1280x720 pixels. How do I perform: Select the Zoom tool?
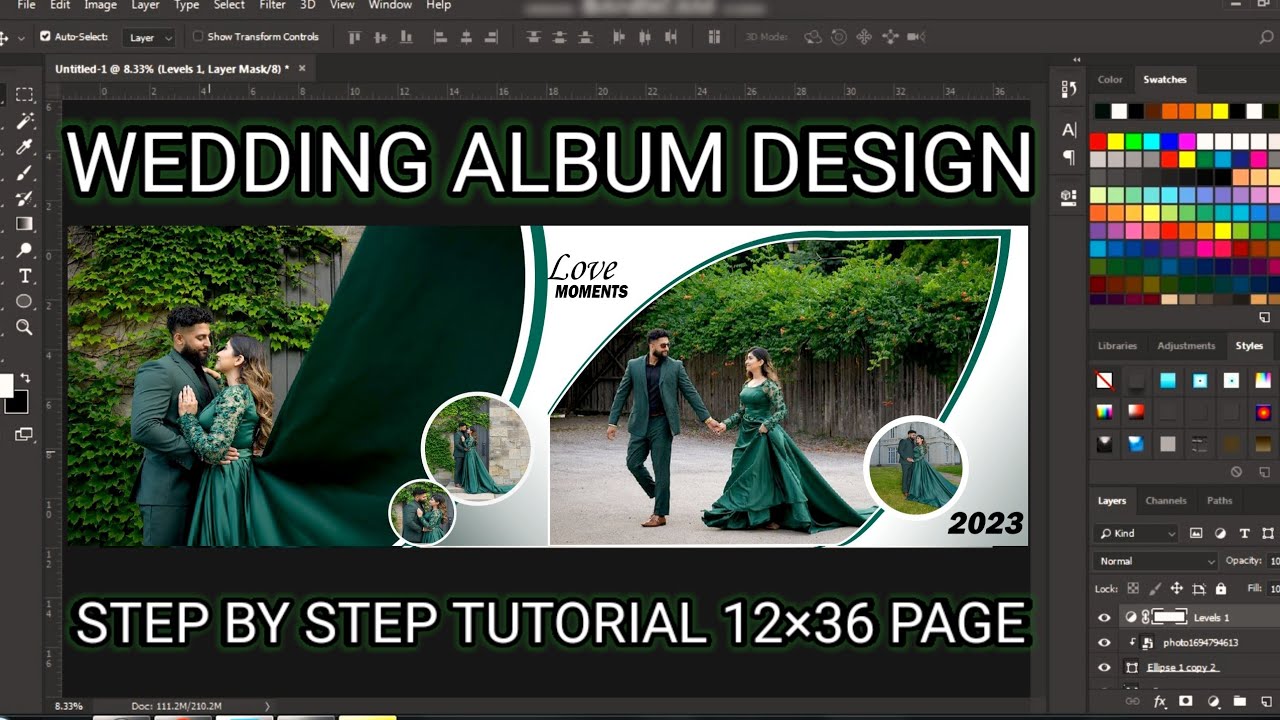[24, 327]
